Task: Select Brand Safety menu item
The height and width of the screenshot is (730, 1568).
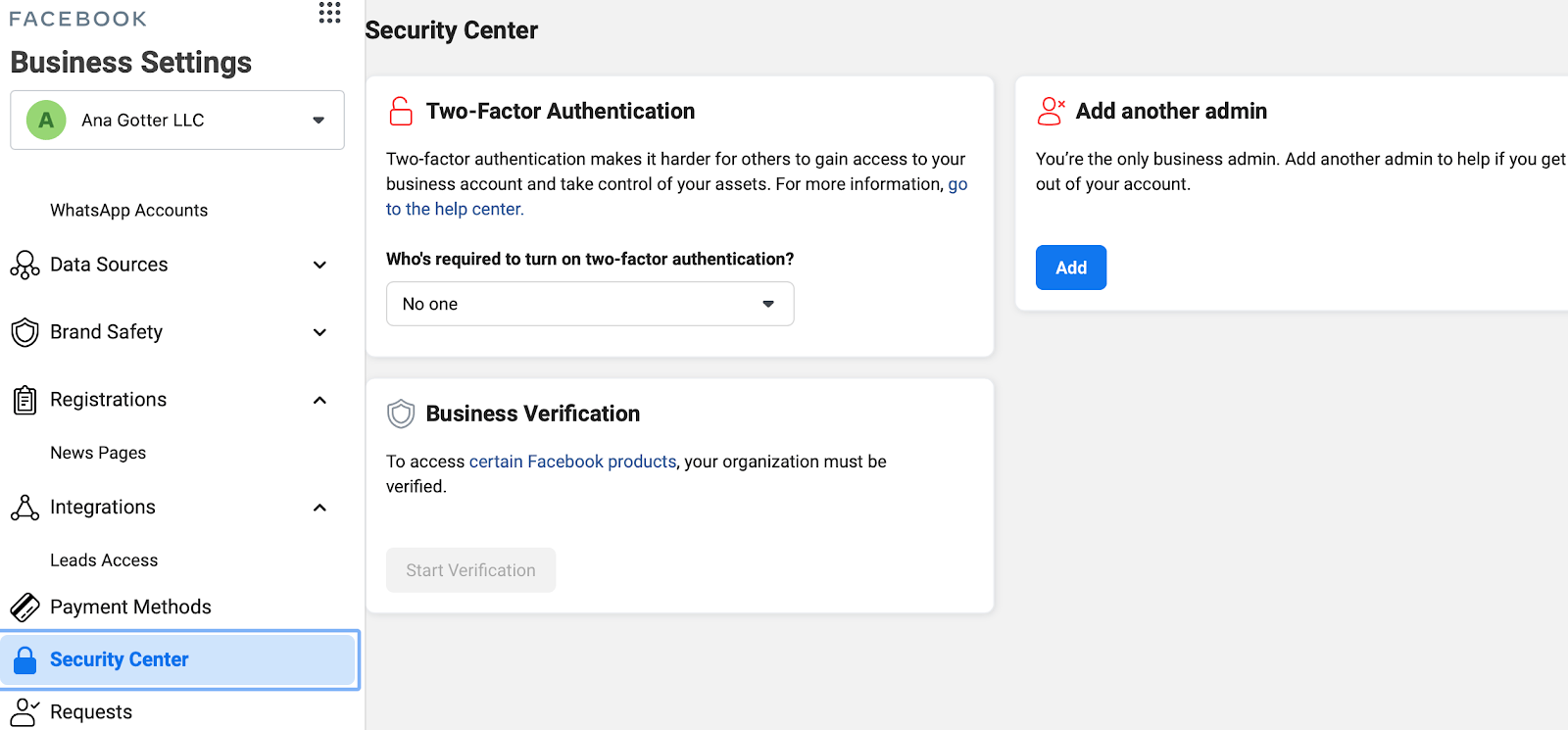Action: tap(106, 332)
